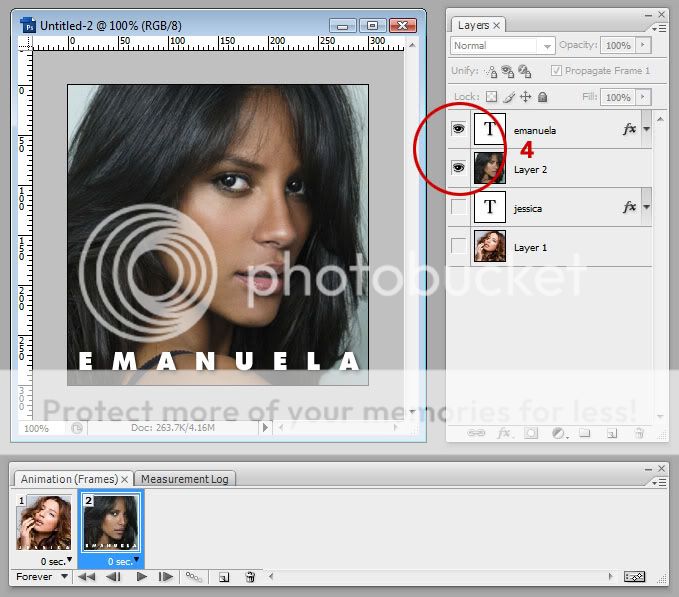Click the tween animation frames icon
The width and height of the screenshot is (679, 597).
click(x=193, y=577)
